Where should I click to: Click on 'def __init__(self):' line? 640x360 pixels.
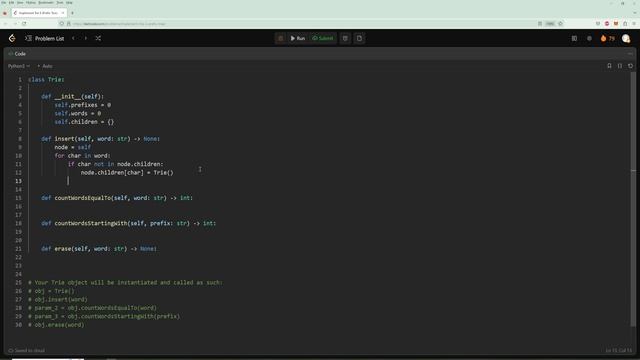click(73, 96)
